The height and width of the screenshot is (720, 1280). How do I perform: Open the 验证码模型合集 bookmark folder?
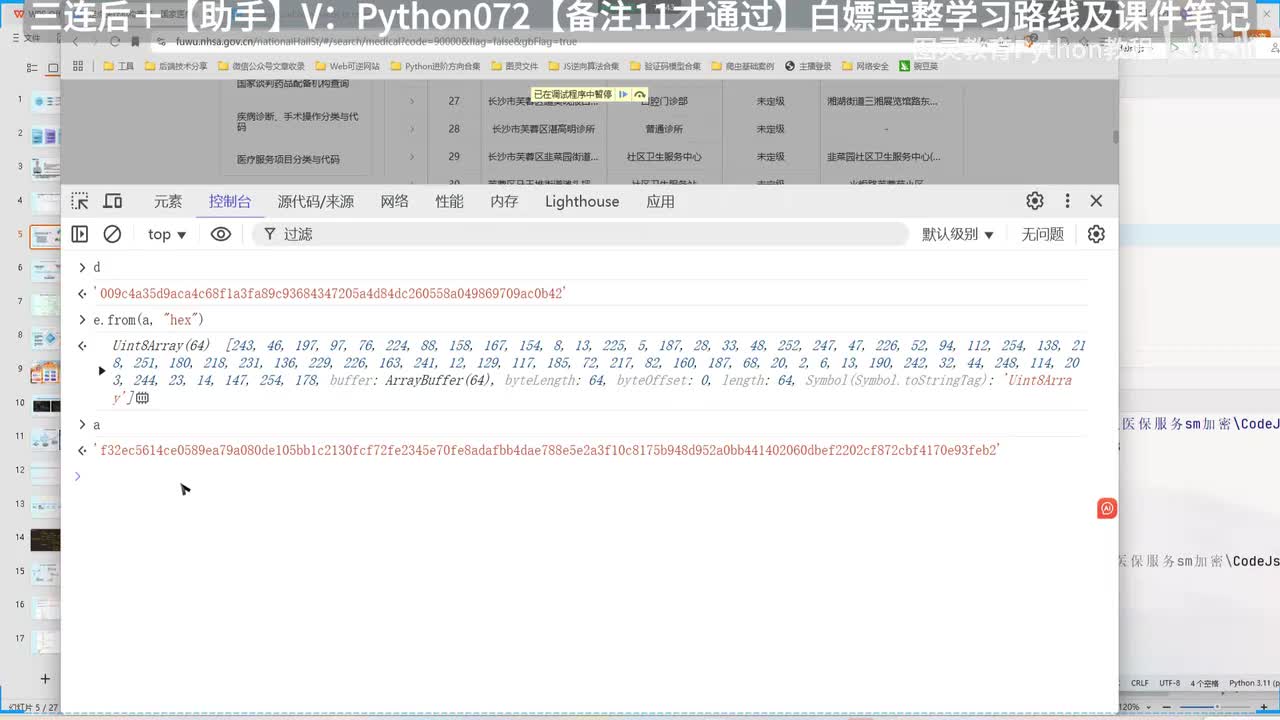click(x=666, y=66)
